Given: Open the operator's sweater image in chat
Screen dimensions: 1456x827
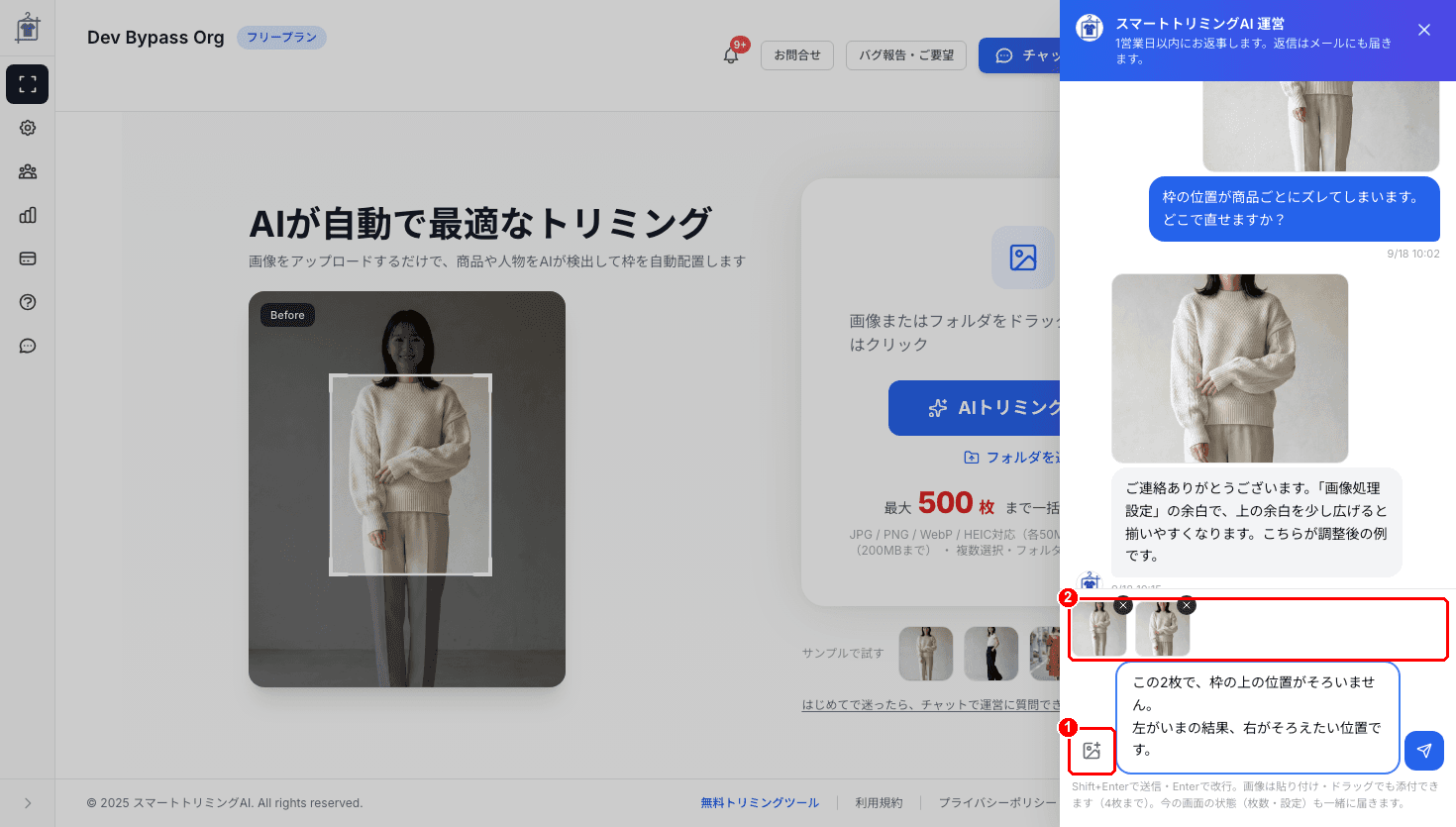Looking at the screenshot, I should (1230, 368).
